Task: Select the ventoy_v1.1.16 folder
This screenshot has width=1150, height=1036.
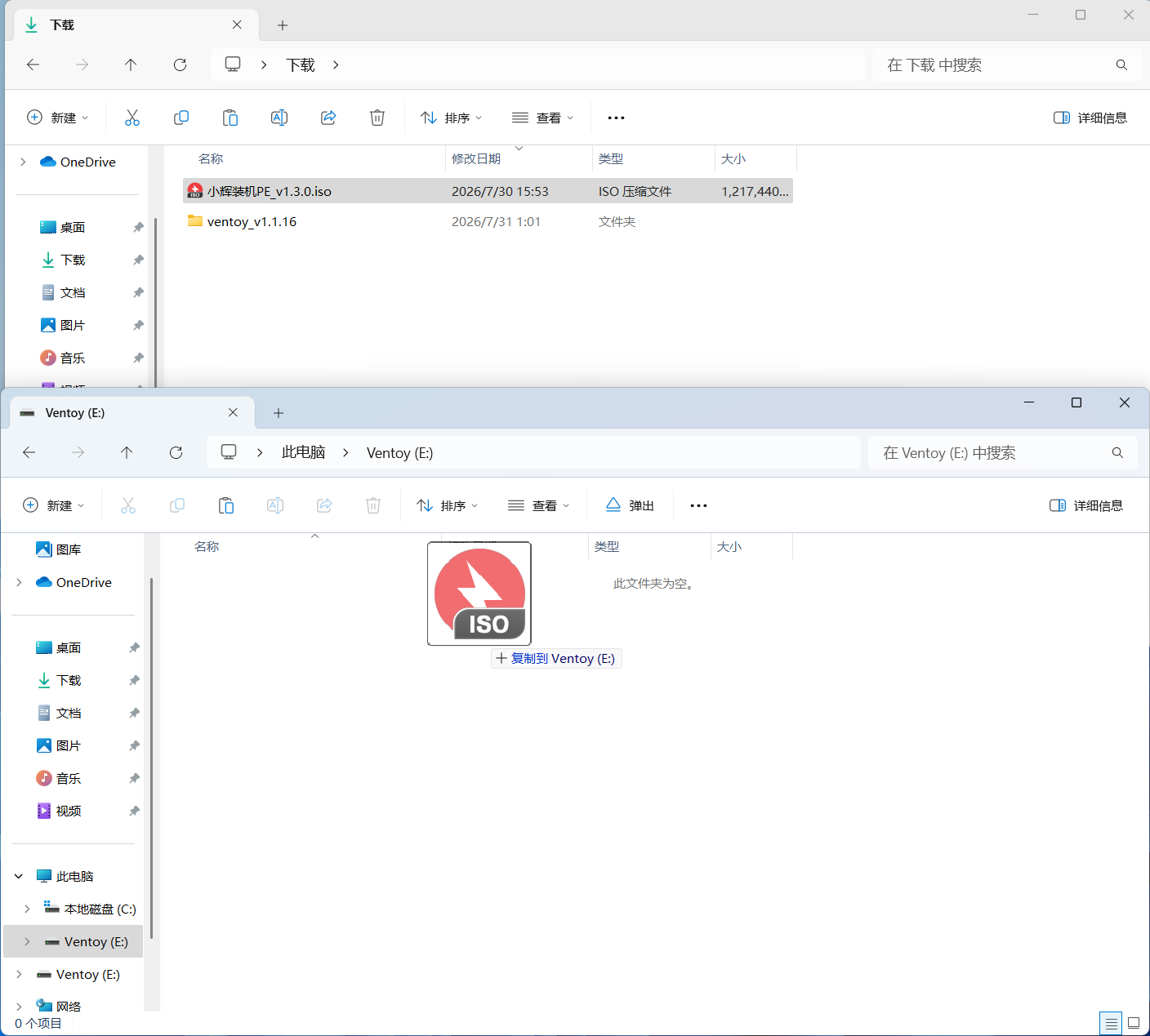Action: 488,221
